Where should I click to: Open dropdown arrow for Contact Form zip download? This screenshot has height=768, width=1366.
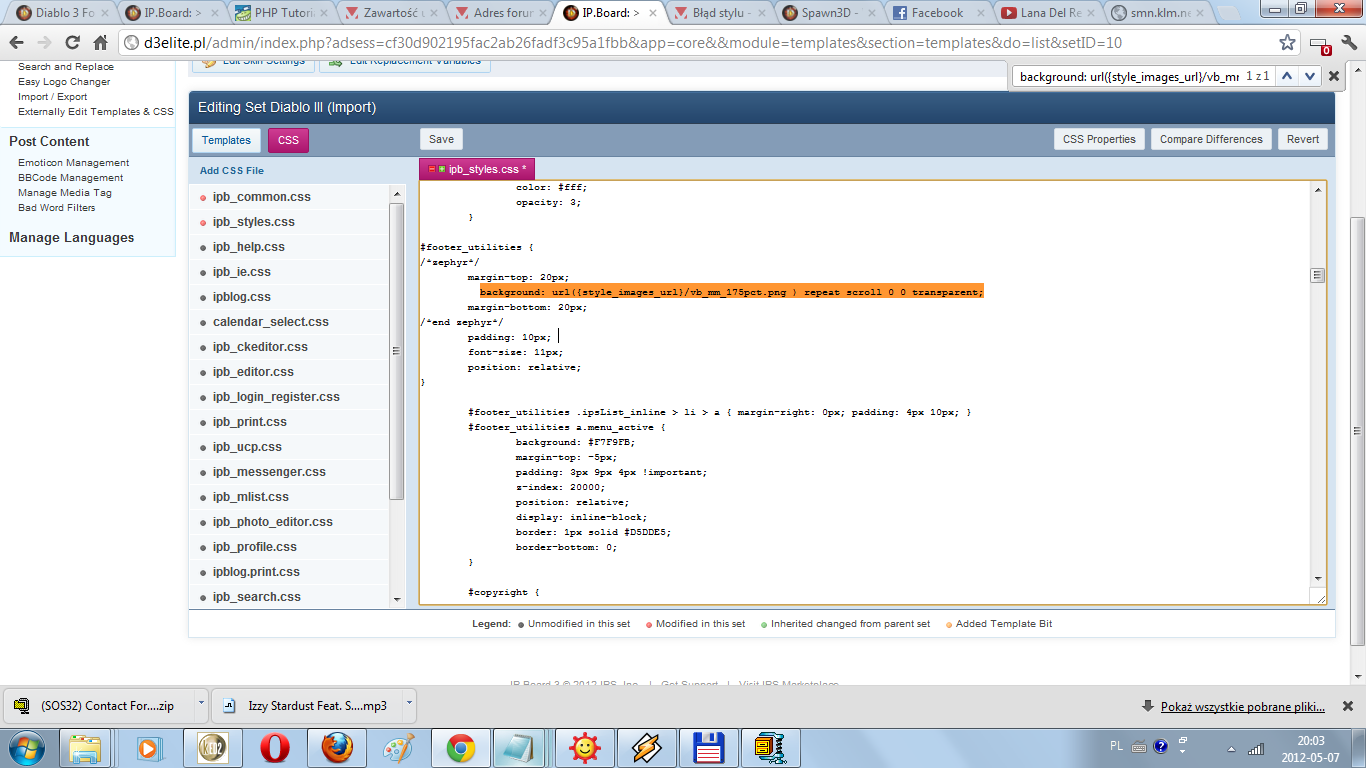[200, 704]
